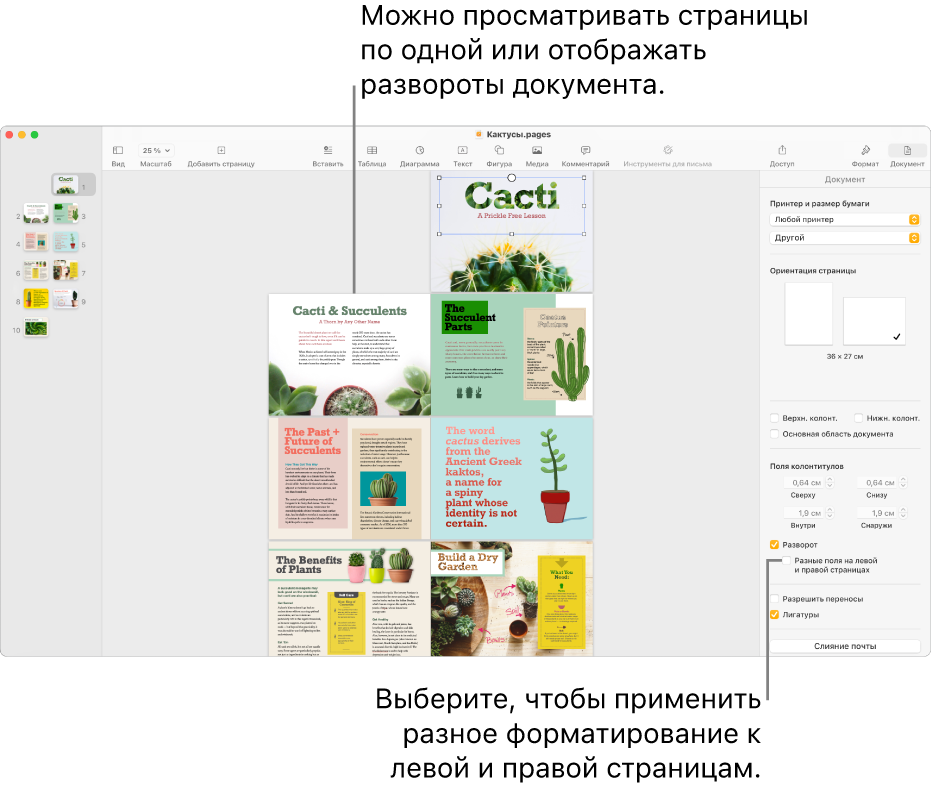Select page 3 thumbnail in sidebar
The height and width of the screenshot is (793, 931).
[x=65, y=213]
